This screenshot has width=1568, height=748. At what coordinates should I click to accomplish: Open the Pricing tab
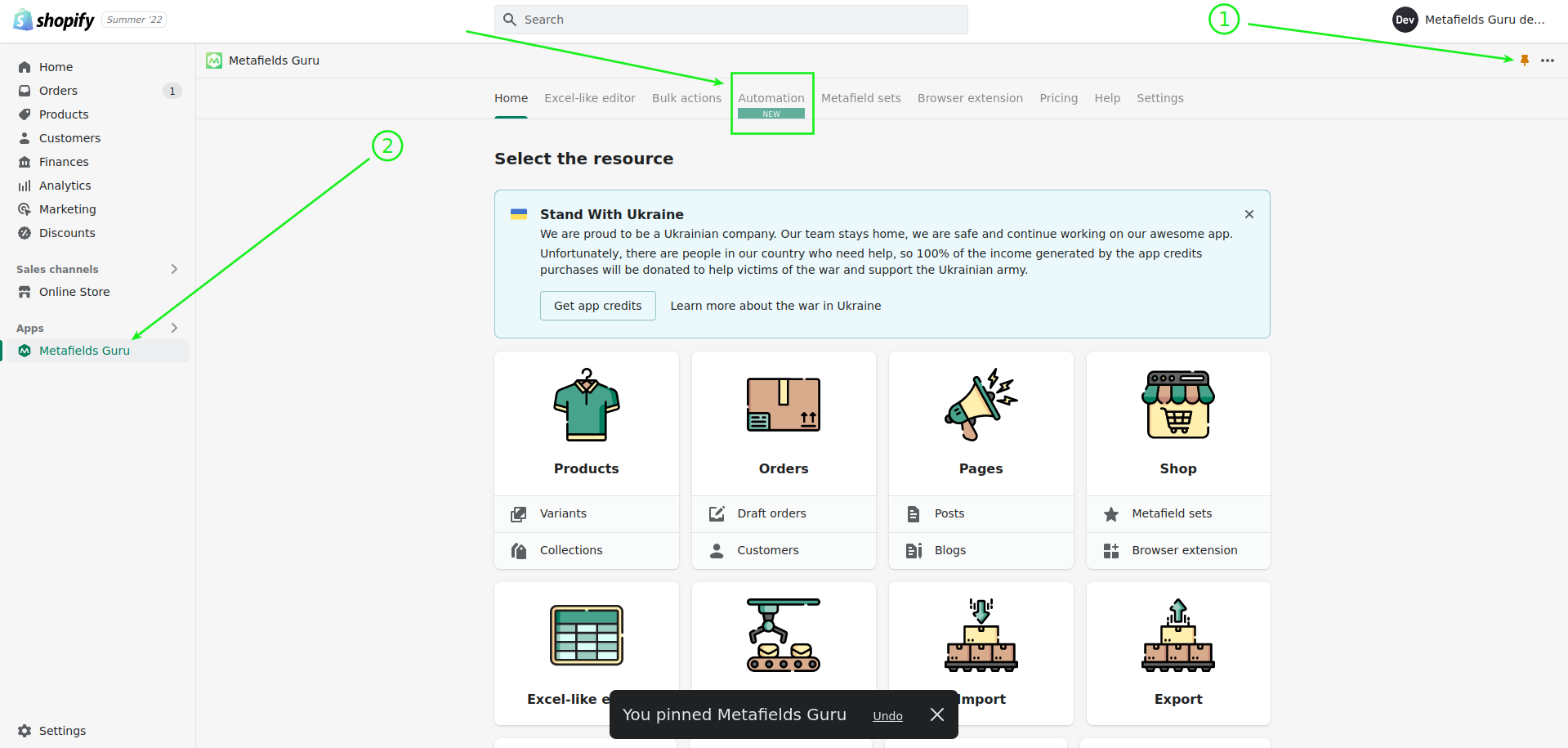pyautogui.click(x=1059, y=98)
